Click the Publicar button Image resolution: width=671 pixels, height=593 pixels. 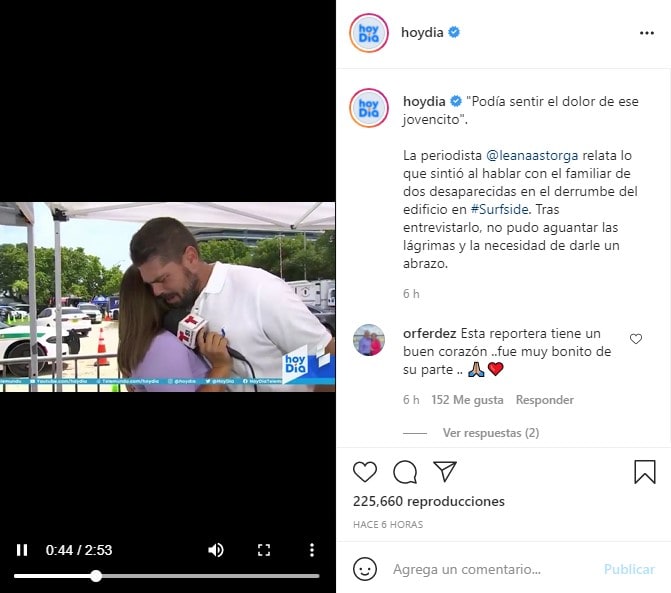click(x=629, y=569)
